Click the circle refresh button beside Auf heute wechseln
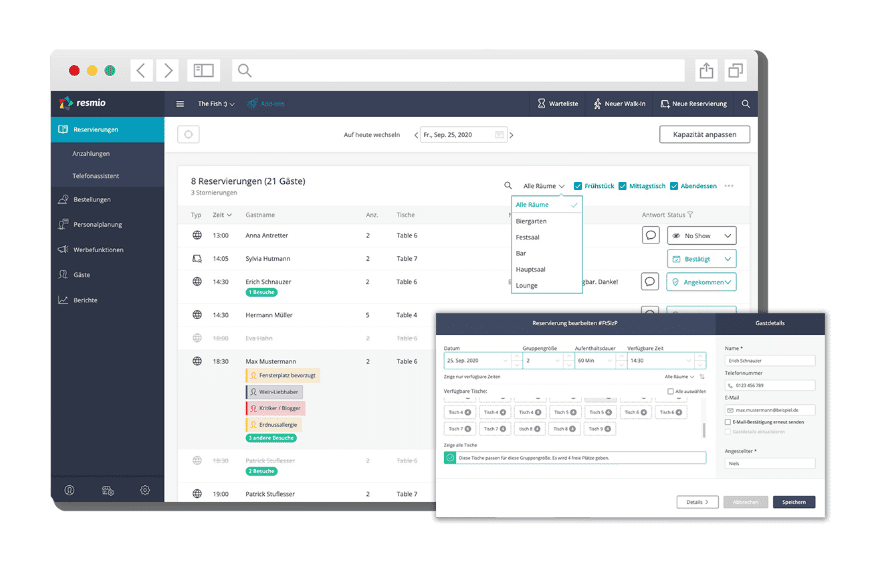The height and width of the screenshot is (583, 876). pos(188,135)
